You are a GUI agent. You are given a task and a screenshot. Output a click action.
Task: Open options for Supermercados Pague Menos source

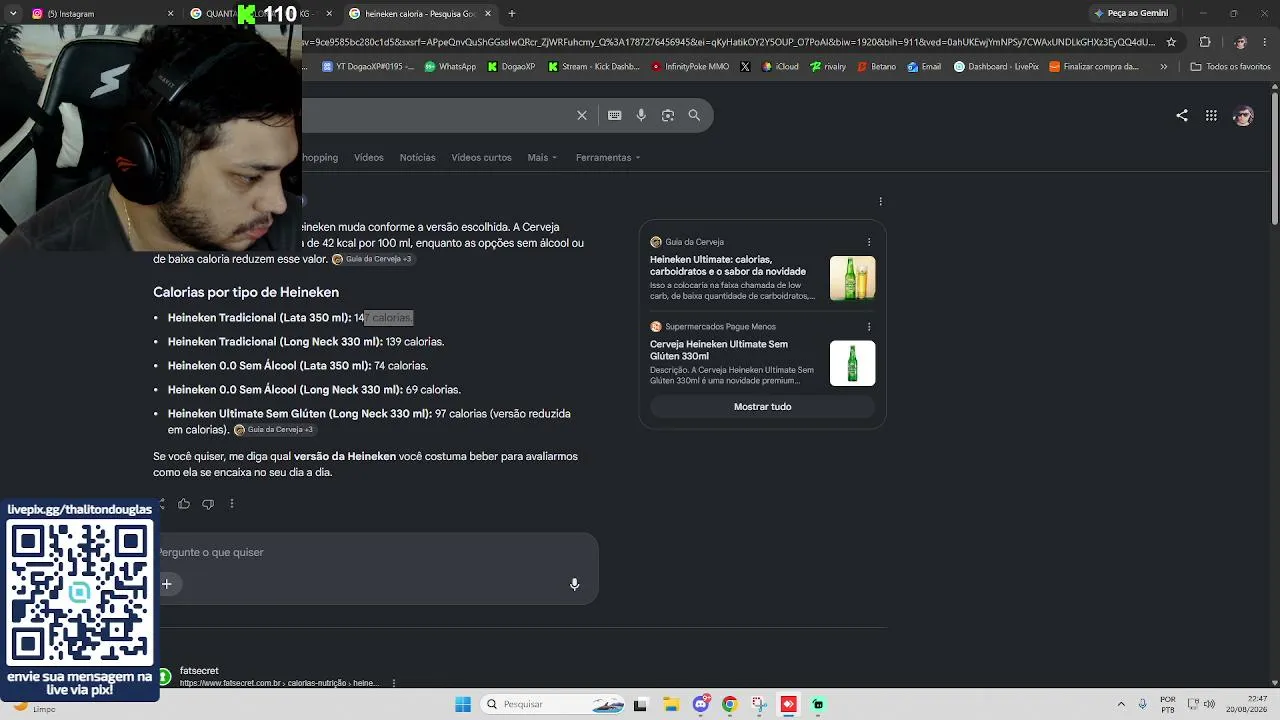(869, 327)
